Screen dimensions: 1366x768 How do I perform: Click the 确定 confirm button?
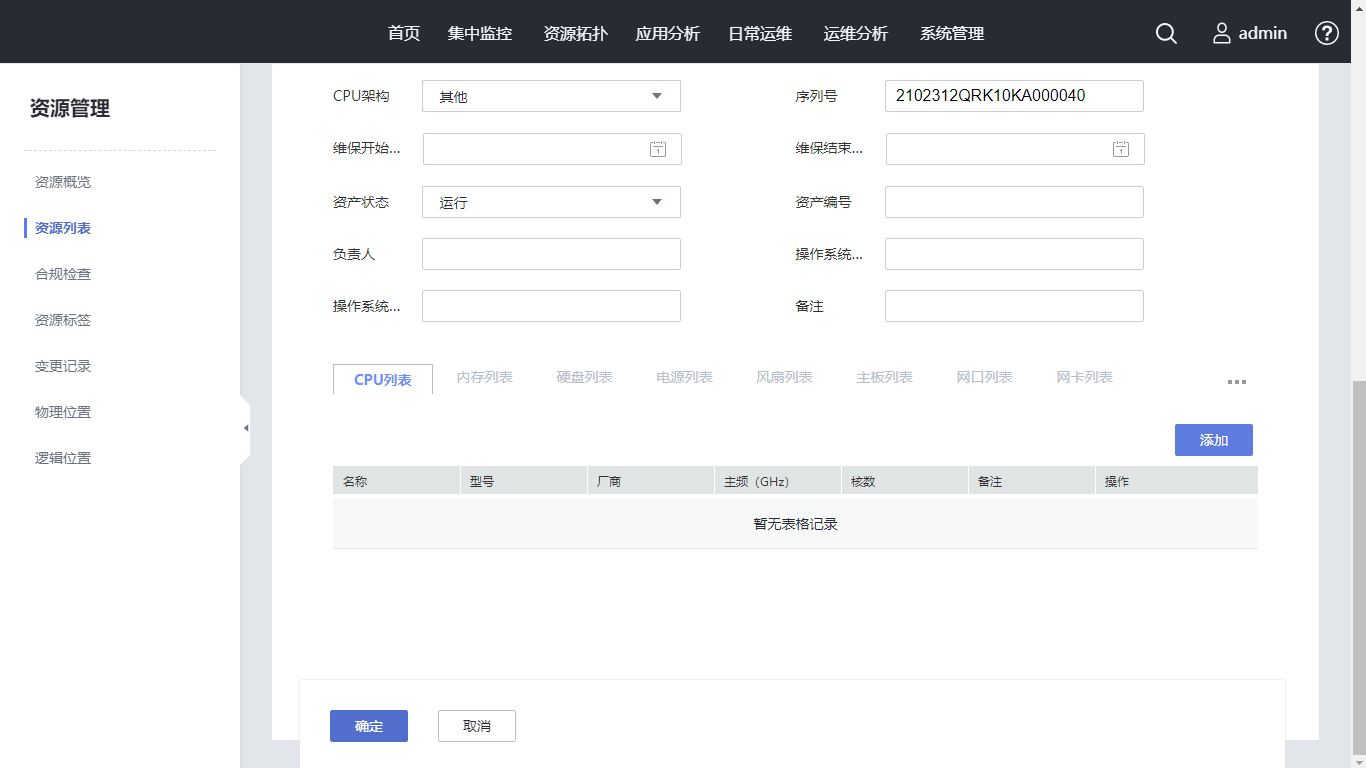tap(369, 726)
